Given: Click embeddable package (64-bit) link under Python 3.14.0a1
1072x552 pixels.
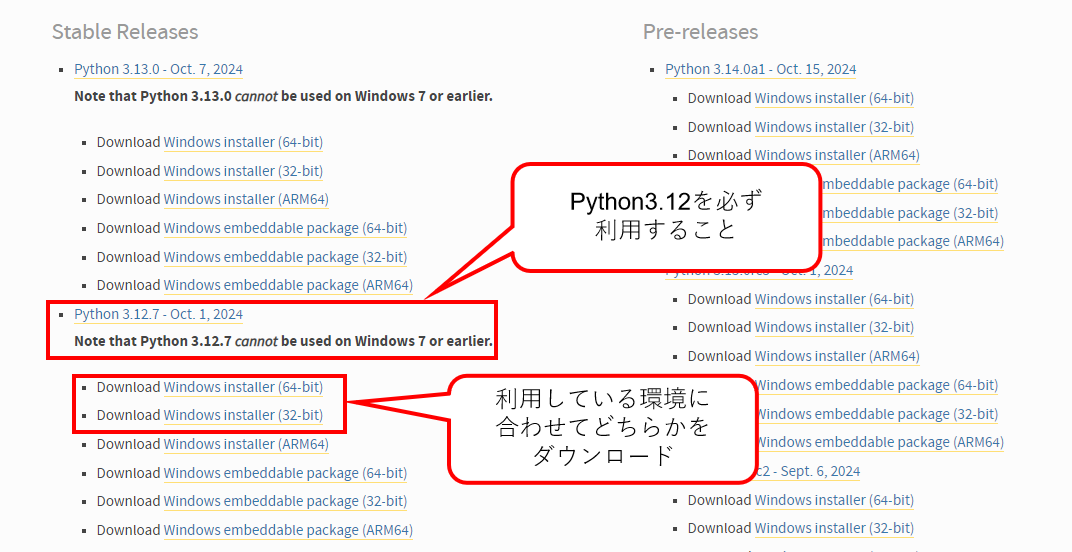Looking at the screenshot, I should coord(909,184).
